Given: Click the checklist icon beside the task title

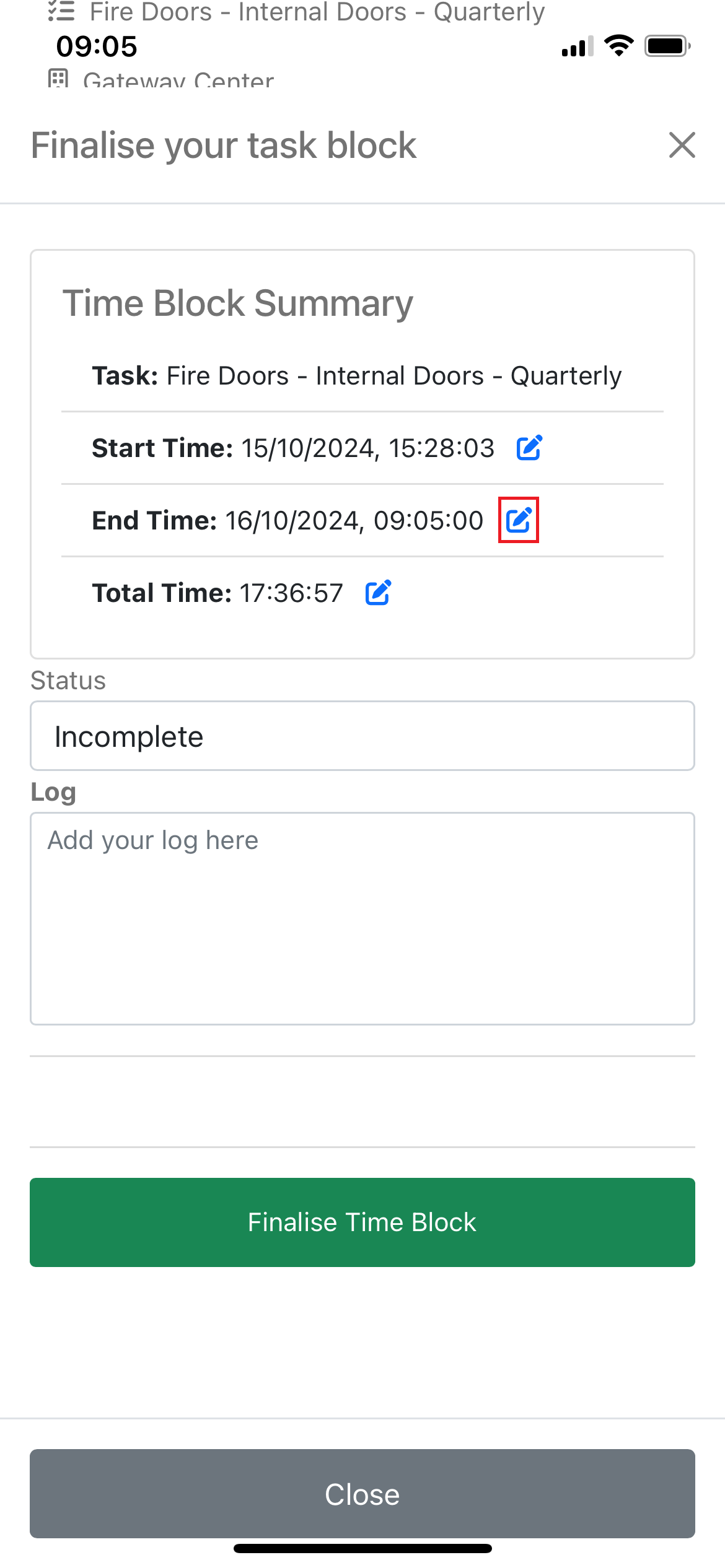Looking at the screenshot, I should coord(62,10).
